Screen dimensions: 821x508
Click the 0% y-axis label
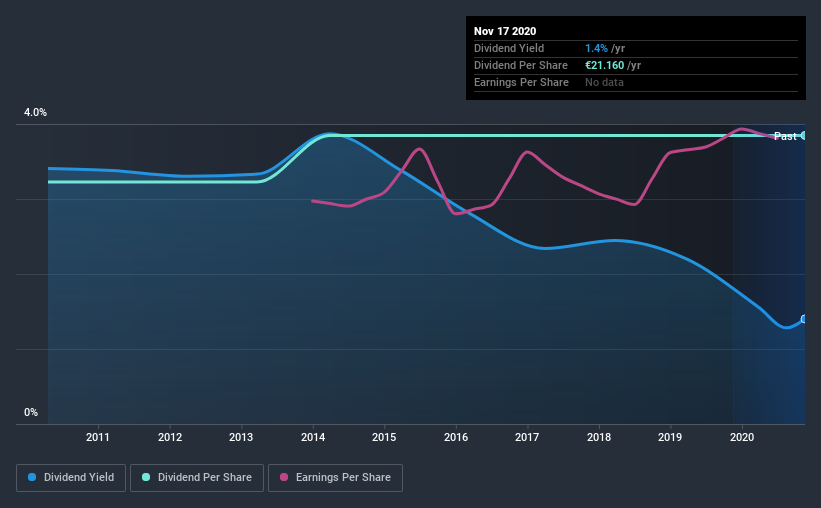[31, 413]
